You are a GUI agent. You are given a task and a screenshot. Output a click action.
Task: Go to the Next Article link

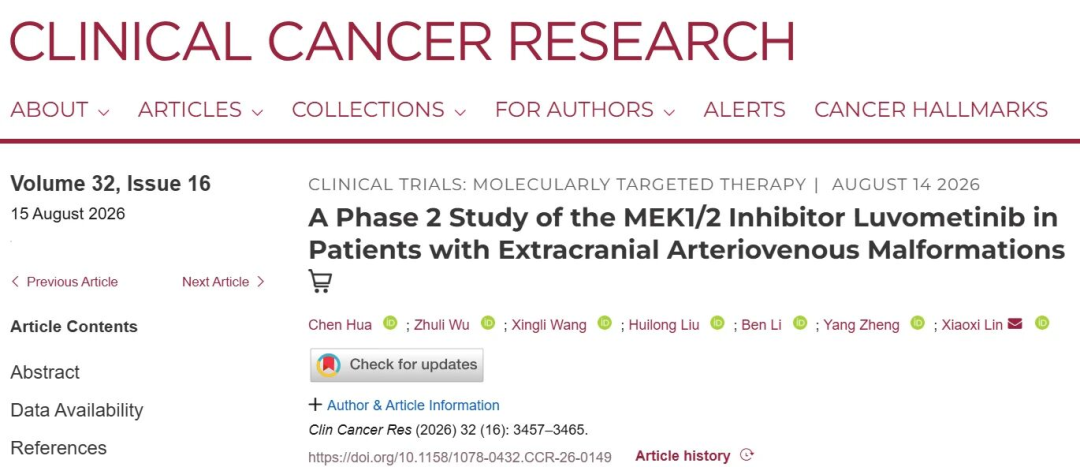[x=223, y=282]
